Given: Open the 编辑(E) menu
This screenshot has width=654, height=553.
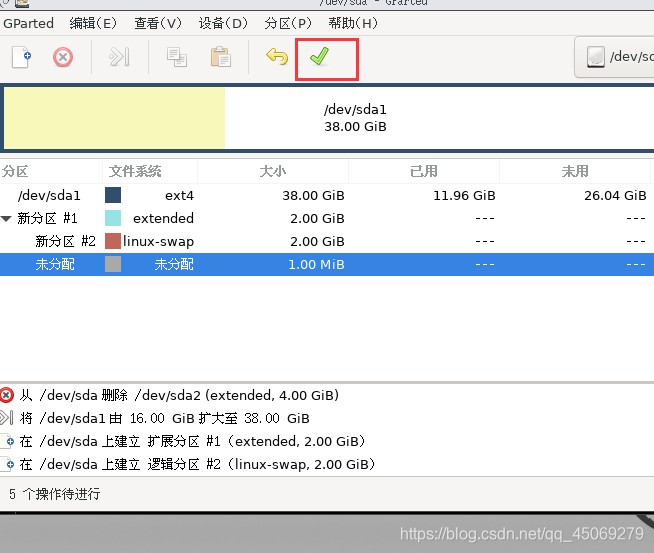Looking at the screenshot, I should pos(93,23).
